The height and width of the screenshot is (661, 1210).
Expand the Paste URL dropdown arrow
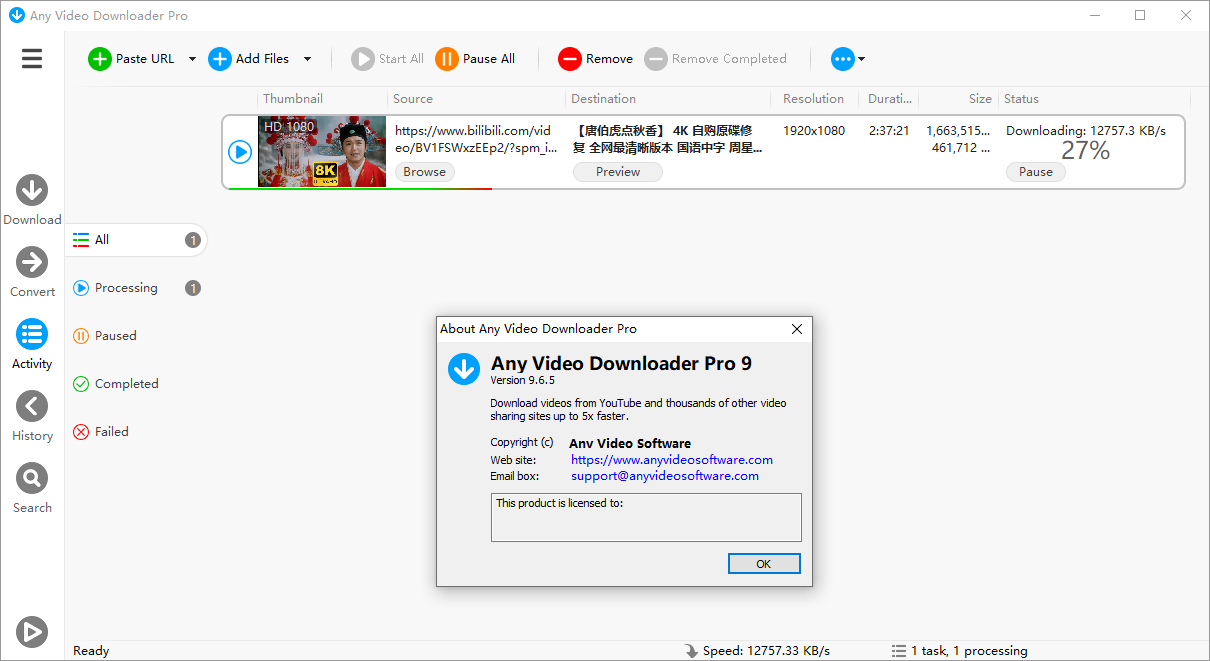192,59
